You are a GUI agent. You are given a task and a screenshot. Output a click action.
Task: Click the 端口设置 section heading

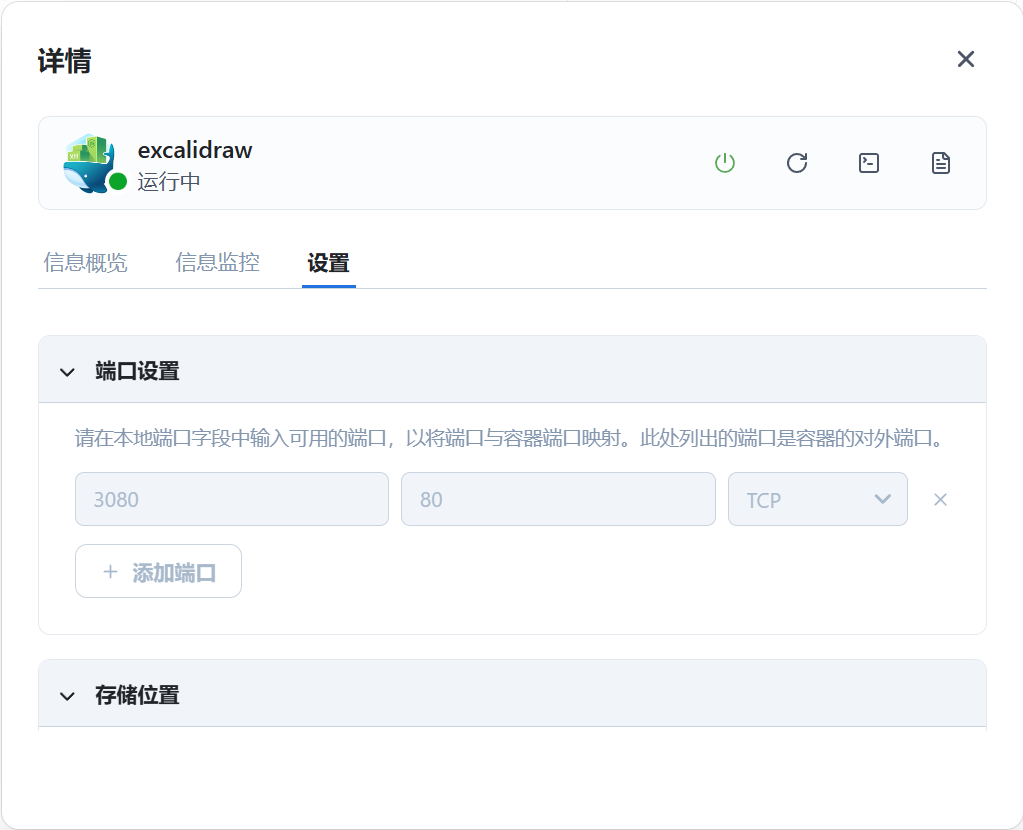[137, 371]
